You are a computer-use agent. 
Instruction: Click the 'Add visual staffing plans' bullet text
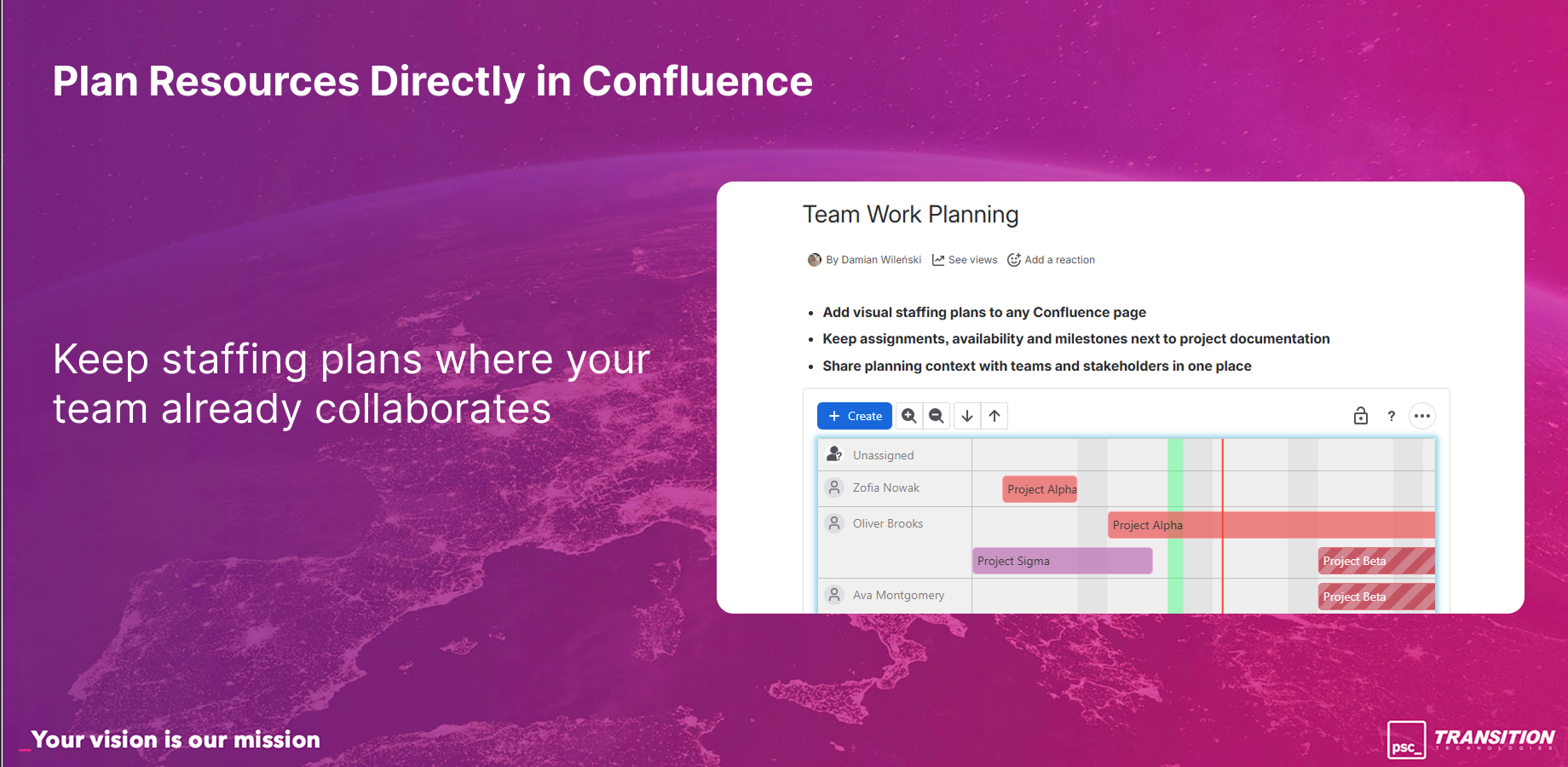click(x=984, y=313)
